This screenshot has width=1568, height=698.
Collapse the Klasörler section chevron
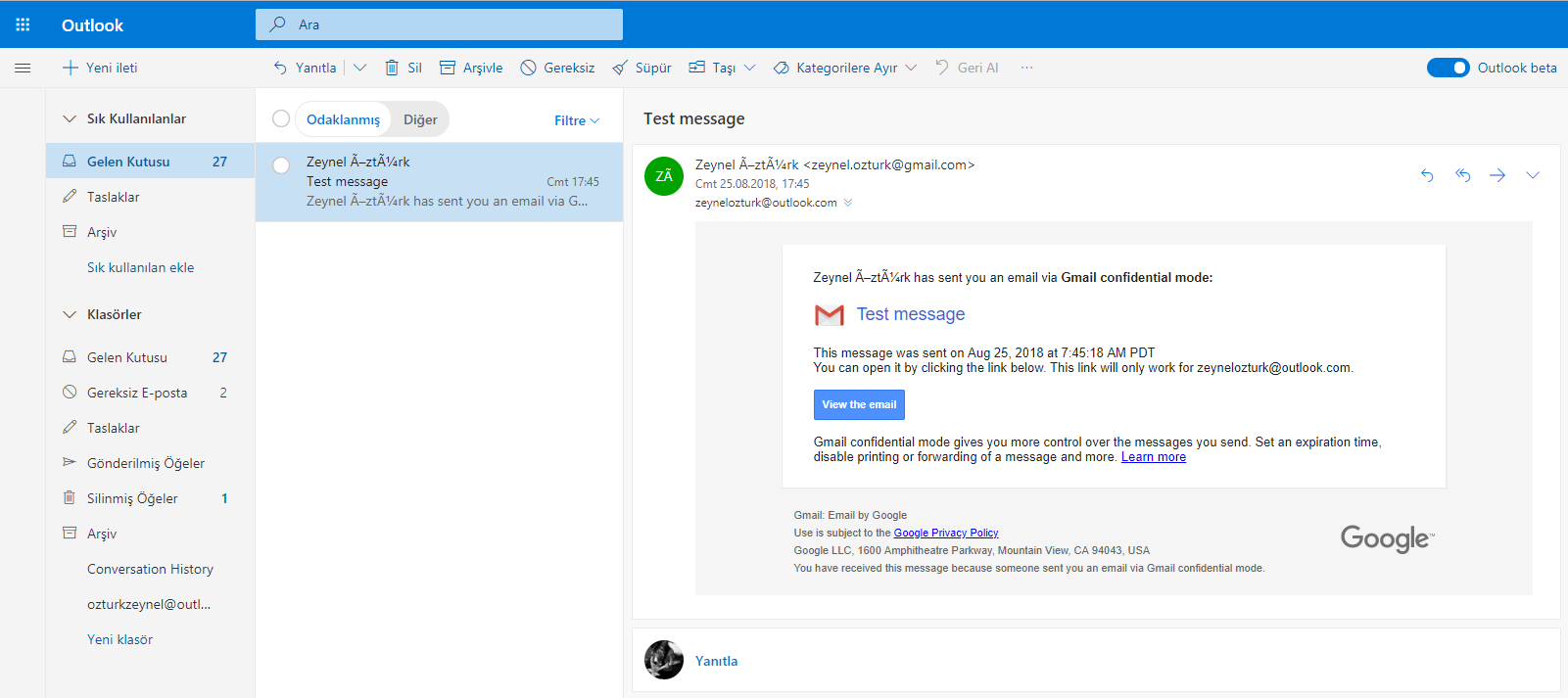[x=70, y=314]
